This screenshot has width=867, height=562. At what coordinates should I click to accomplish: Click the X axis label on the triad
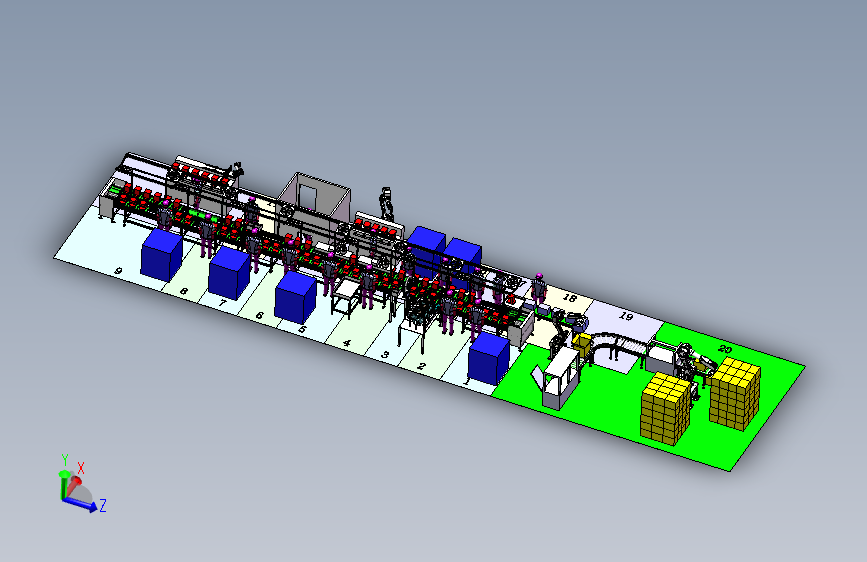[81, 468]
